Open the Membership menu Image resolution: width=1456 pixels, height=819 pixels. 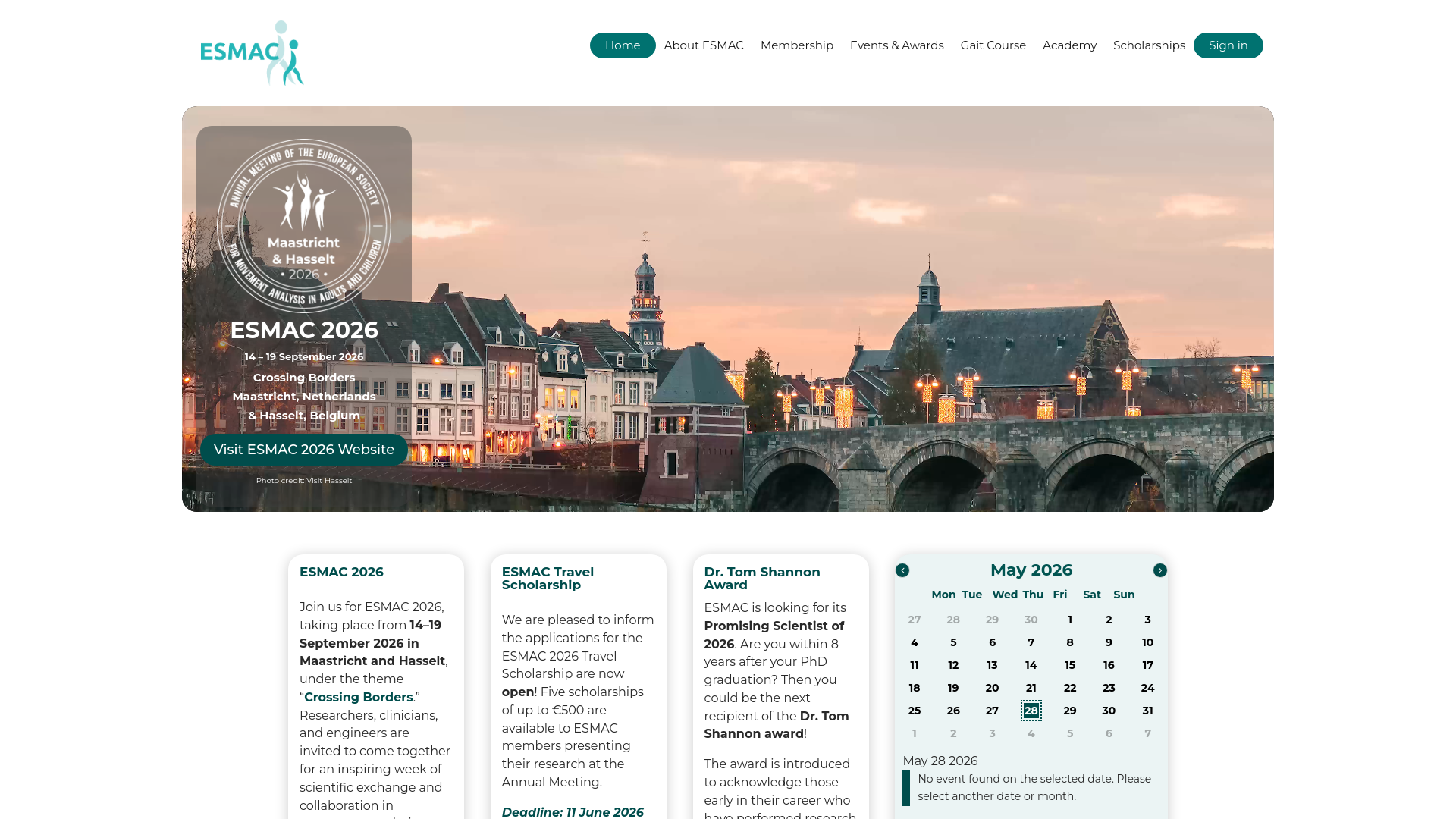(x=797, y=45)
